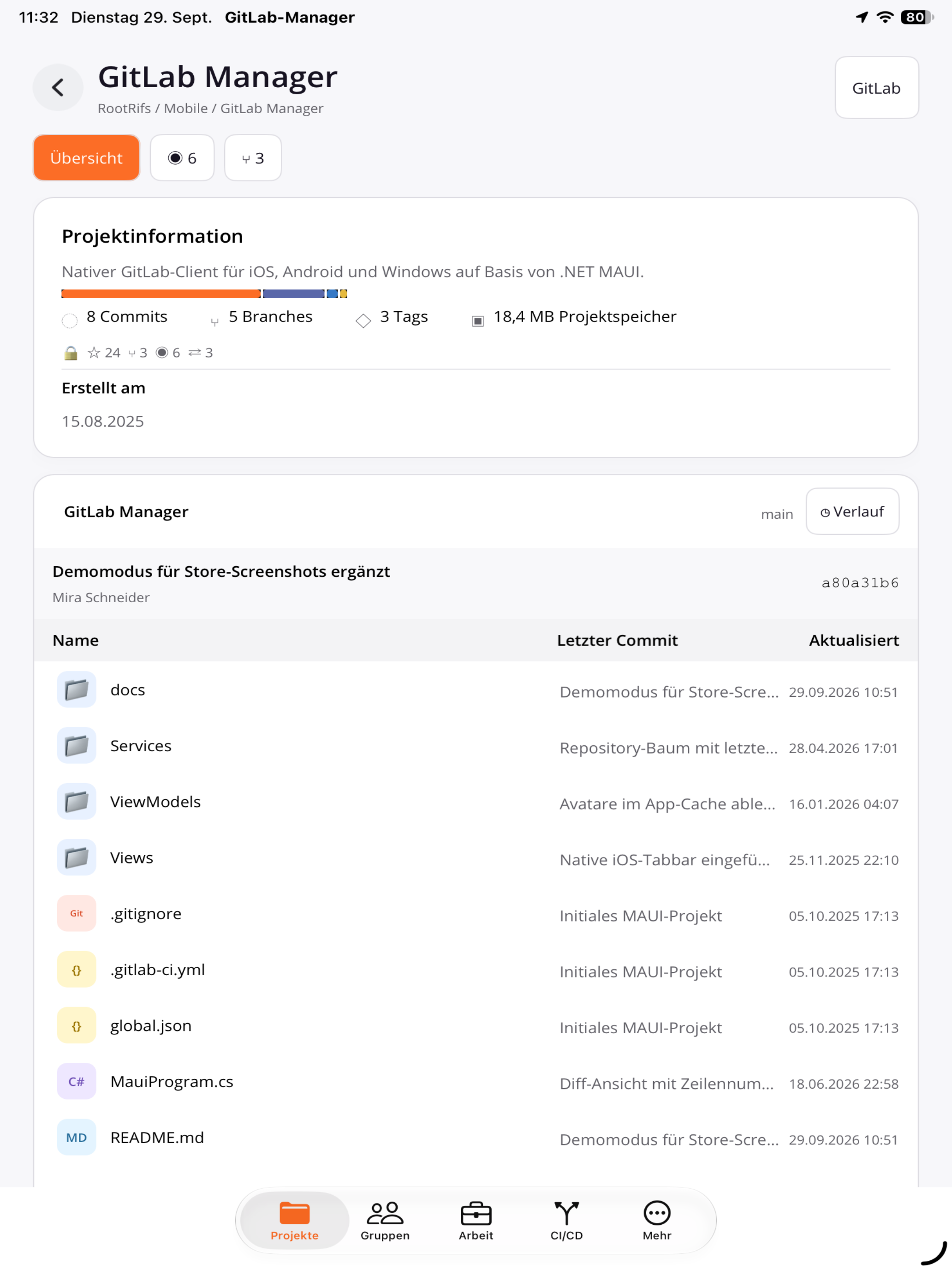Select the Übersicht tab
The height and width of the screenshot is (1270, 952).
coord(87,158)
